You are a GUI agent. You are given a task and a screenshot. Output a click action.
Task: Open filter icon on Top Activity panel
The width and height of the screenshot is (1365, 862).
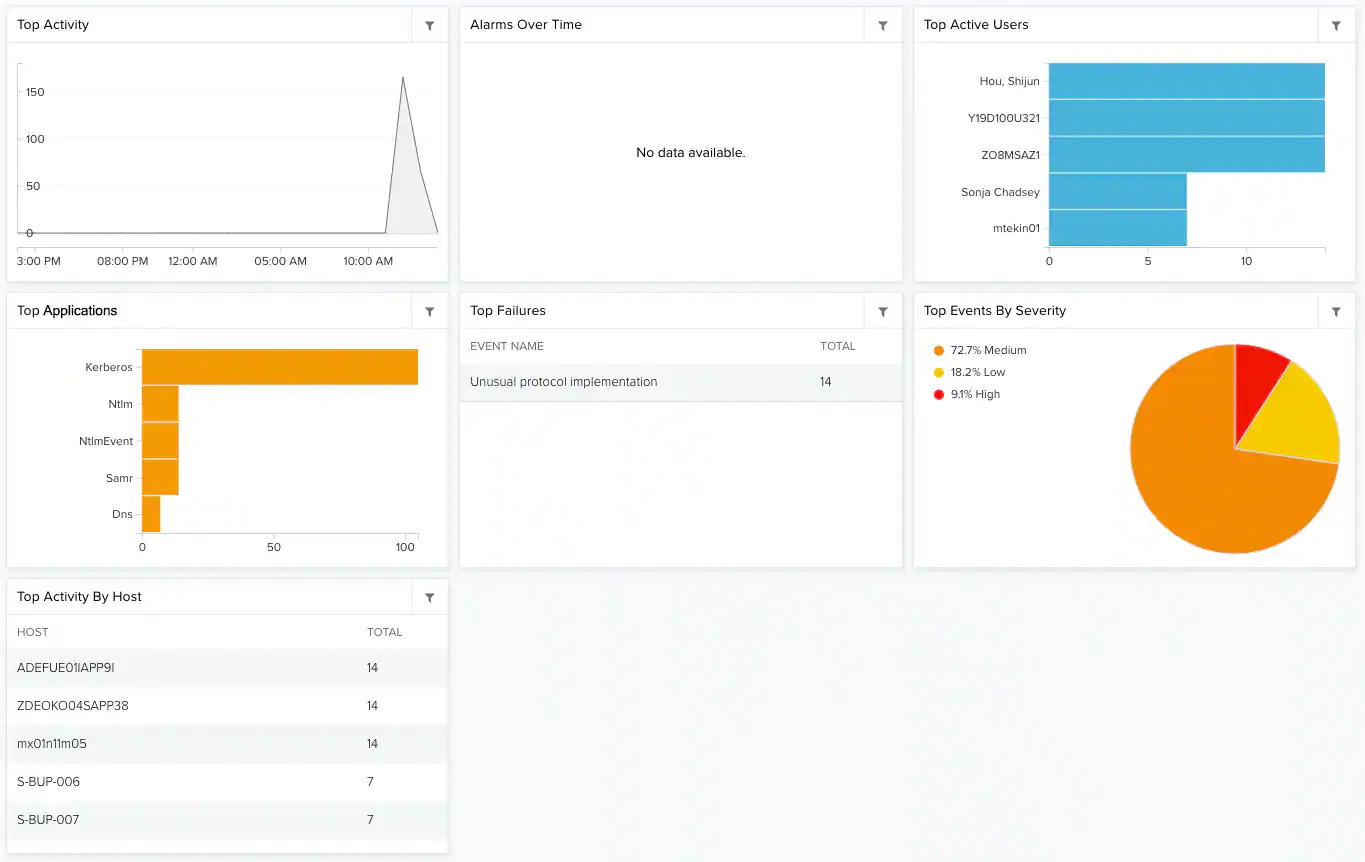tap(429, 26)
